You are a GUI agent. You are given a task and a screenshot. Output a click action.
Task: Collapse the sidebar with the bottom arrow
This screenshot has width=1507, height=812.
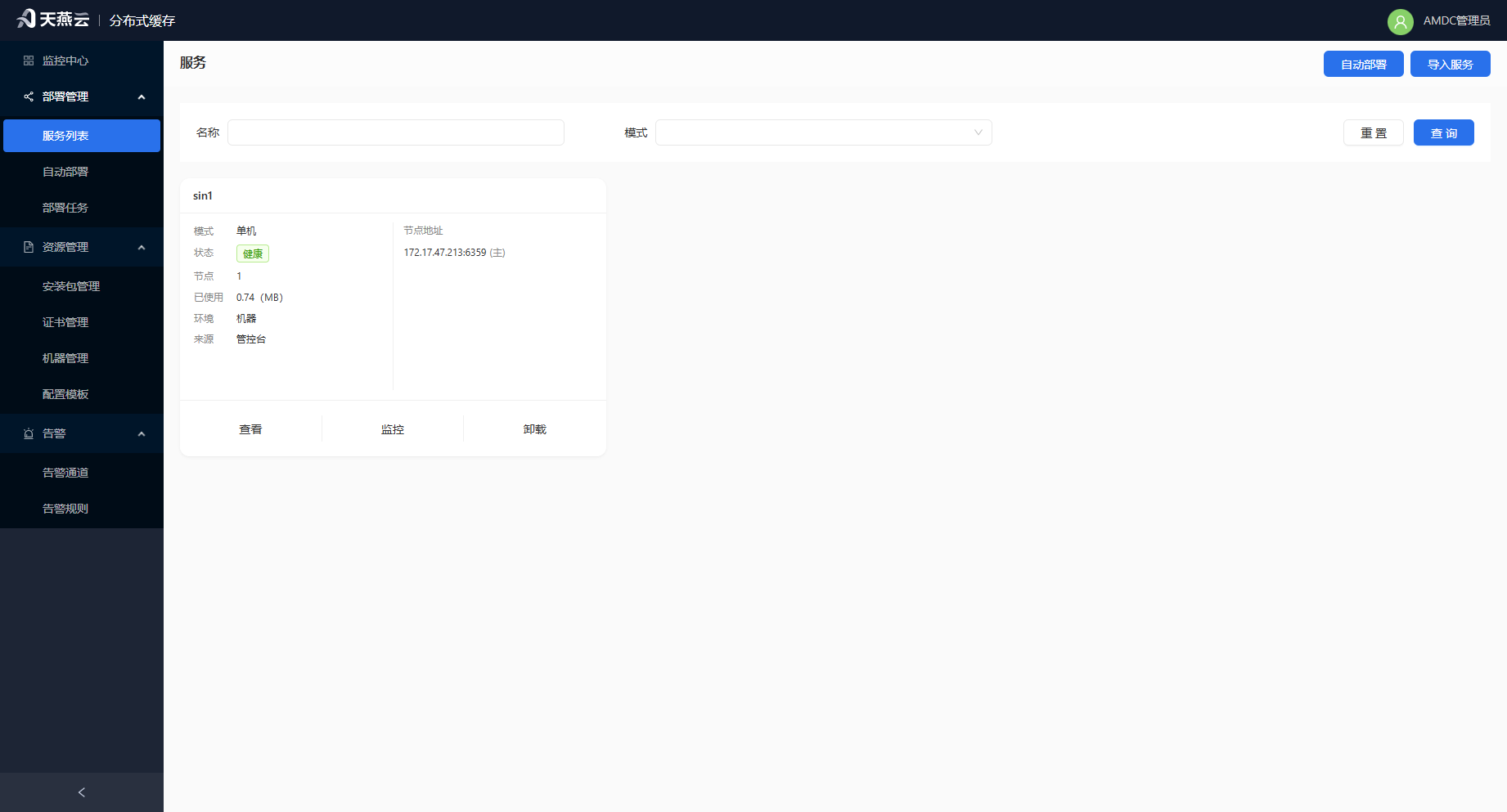[x=82, y=792]
